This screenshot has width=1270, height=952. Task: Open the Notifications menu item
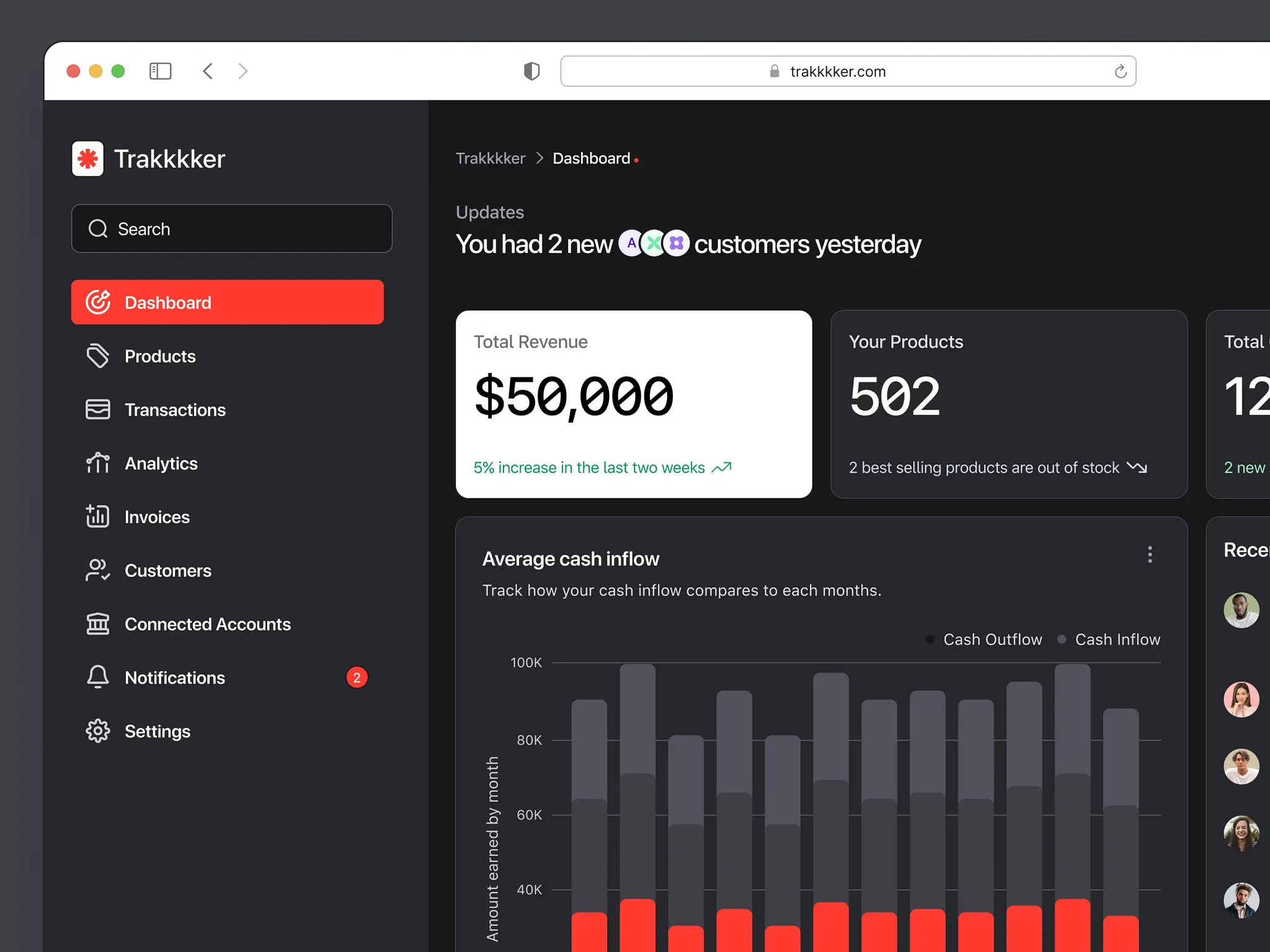[228, 677]
